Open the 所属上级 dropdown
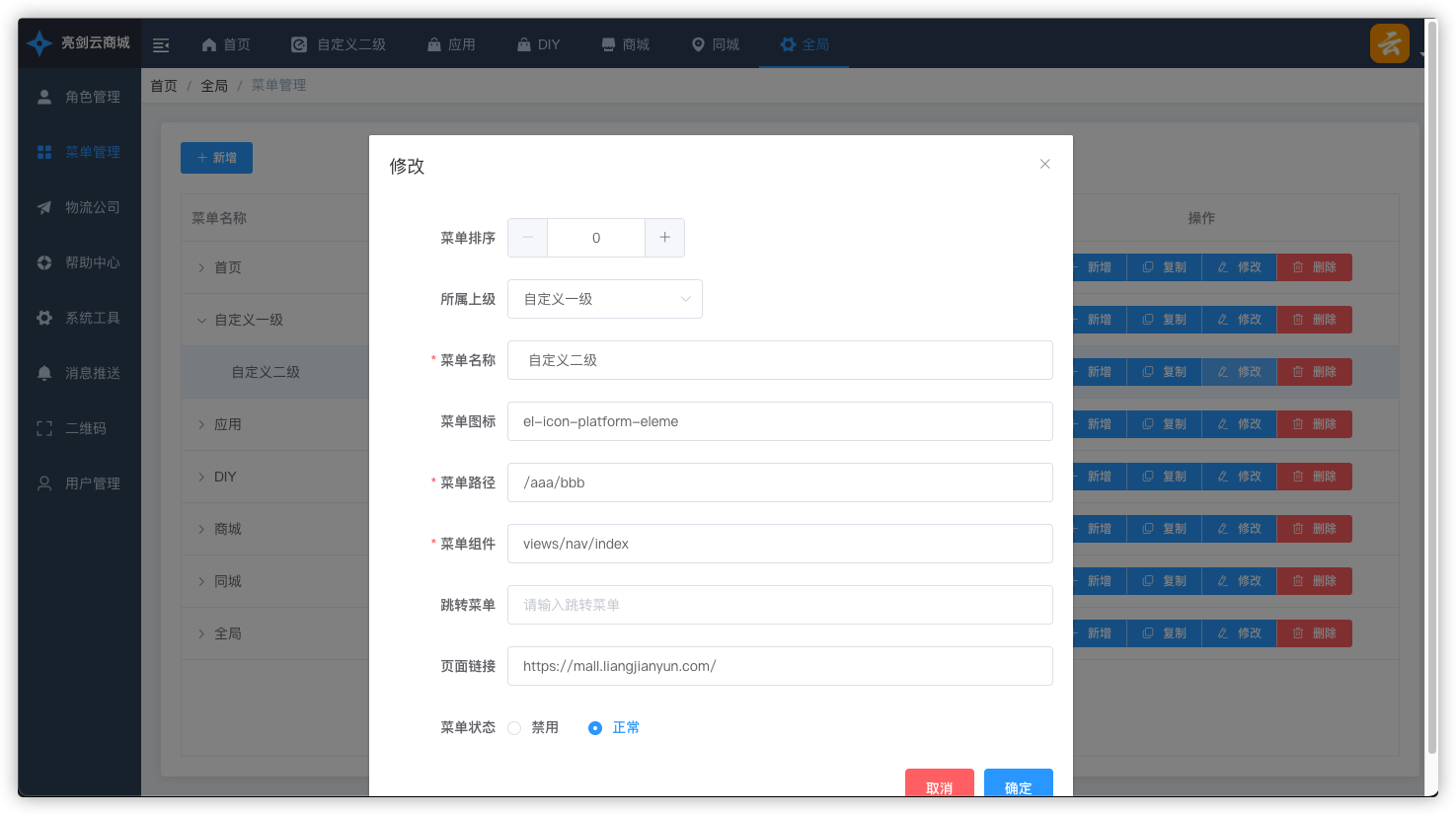 pos(605,299)
